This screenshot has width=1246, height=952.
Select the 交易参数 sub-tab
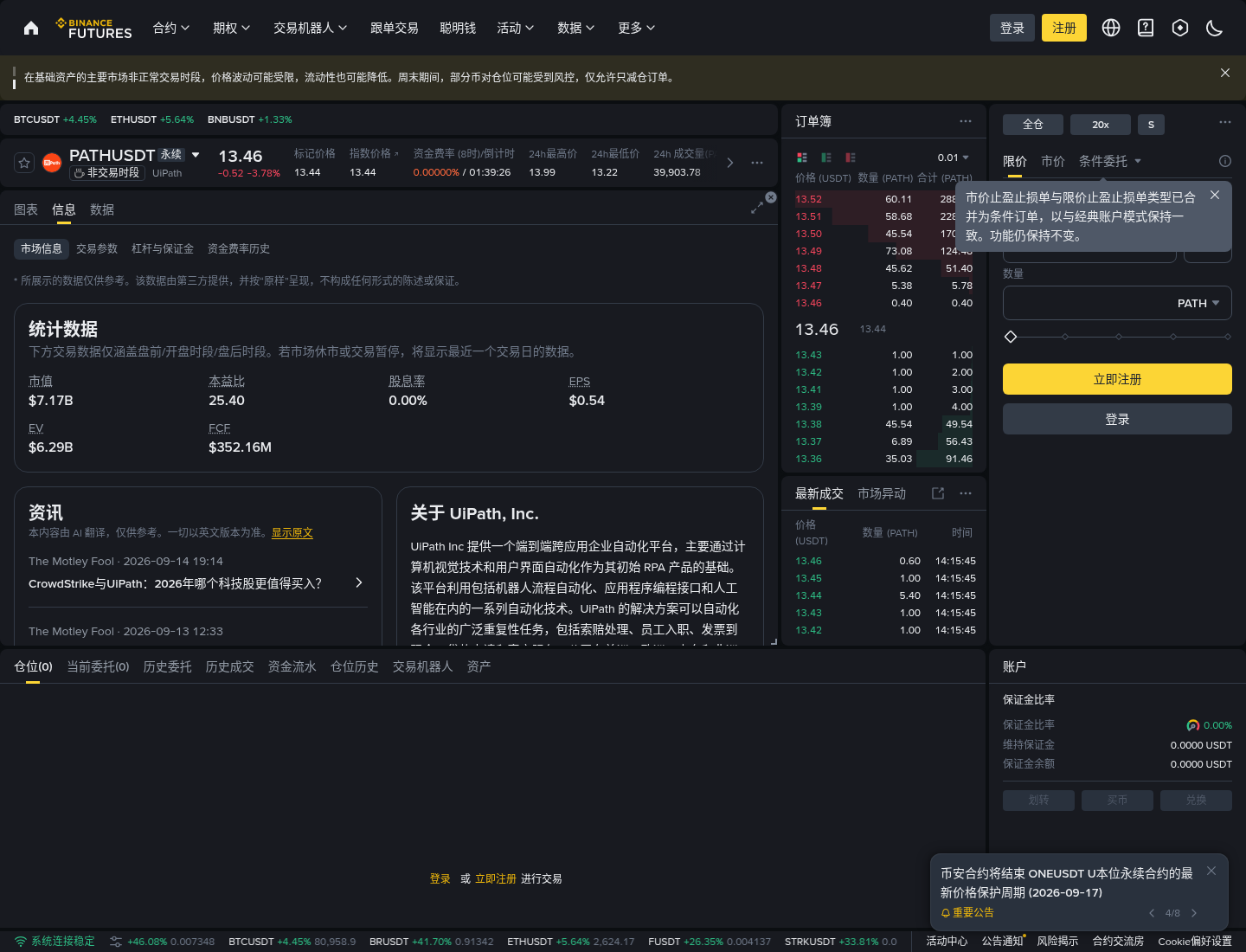pos(97,248)
